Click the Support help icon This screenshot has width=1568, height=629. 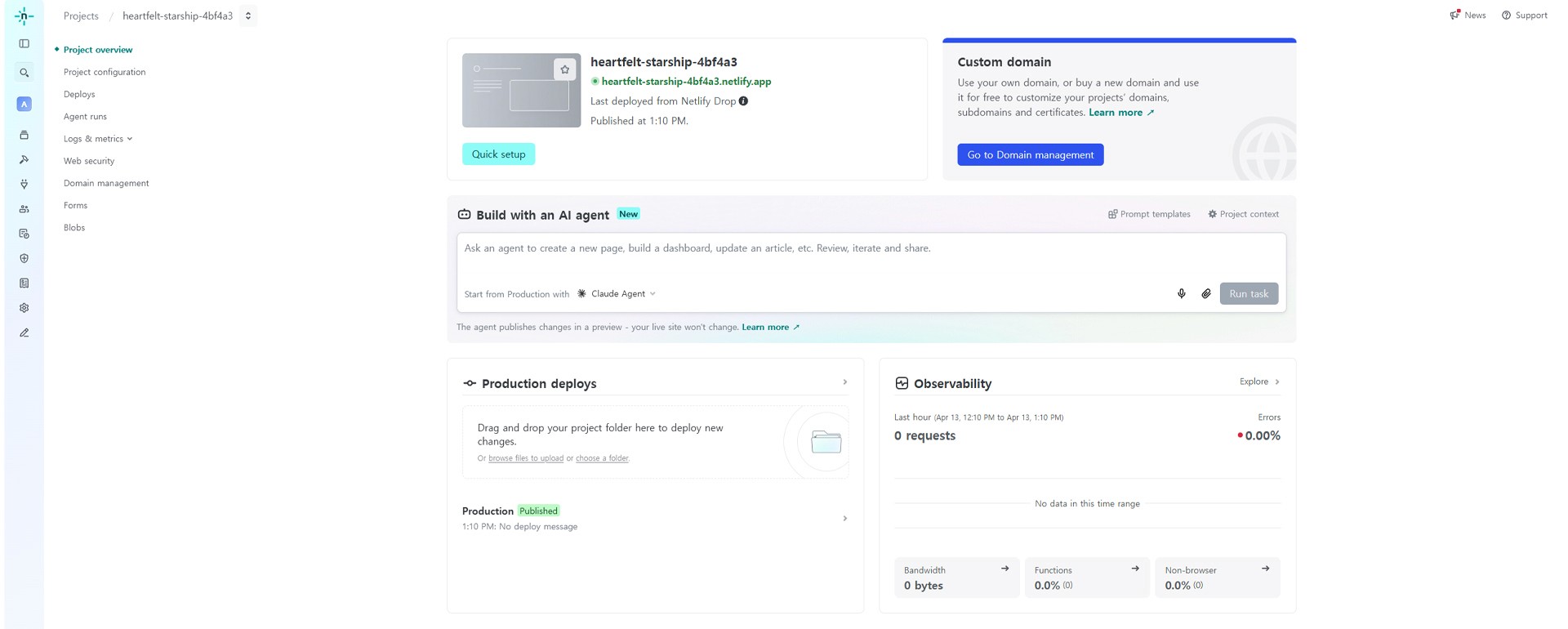tap(1506, 16)
